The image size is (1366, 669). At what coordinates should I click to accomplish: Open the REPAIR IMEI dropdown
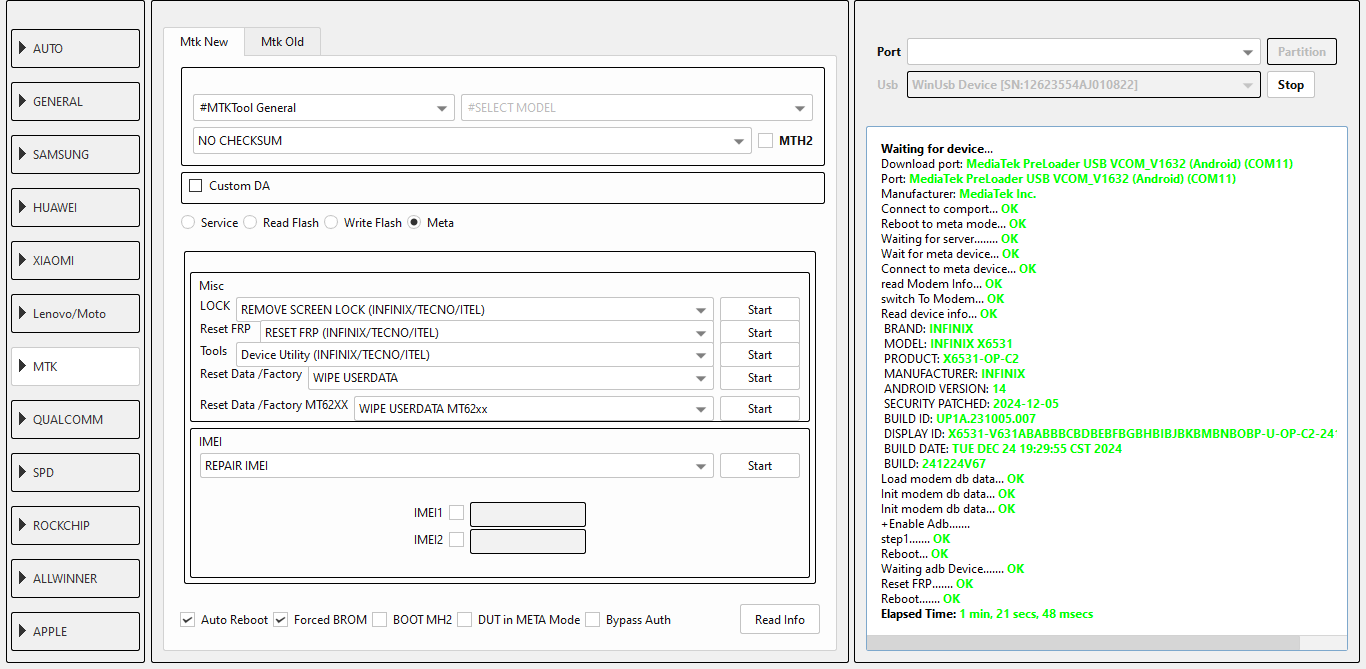(457, 466)
